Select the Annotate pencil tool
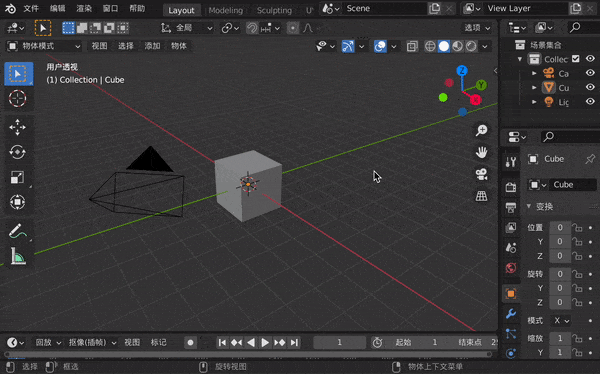Image resolution: width=600 pixels, height=374 pixels. 18,231
